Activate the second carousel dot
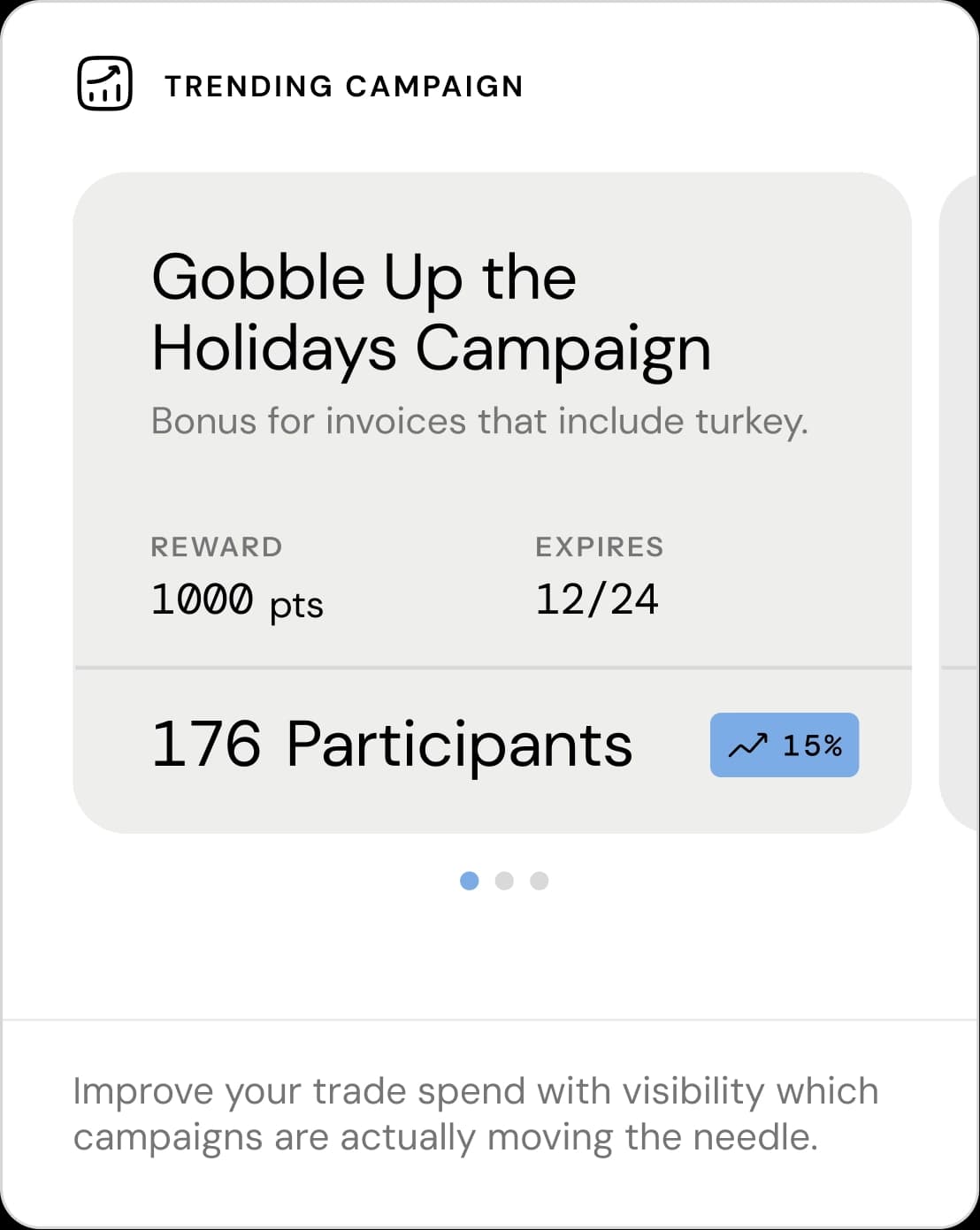This screenshot has width=980, height=1230. (x=504, y=881)
